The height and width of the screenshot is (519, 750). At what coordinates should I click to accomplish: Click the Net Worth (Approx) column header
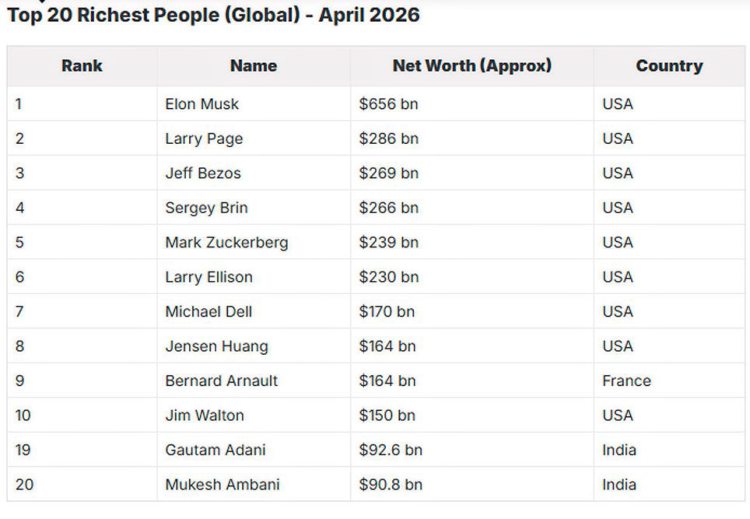(x=472, y=66)
